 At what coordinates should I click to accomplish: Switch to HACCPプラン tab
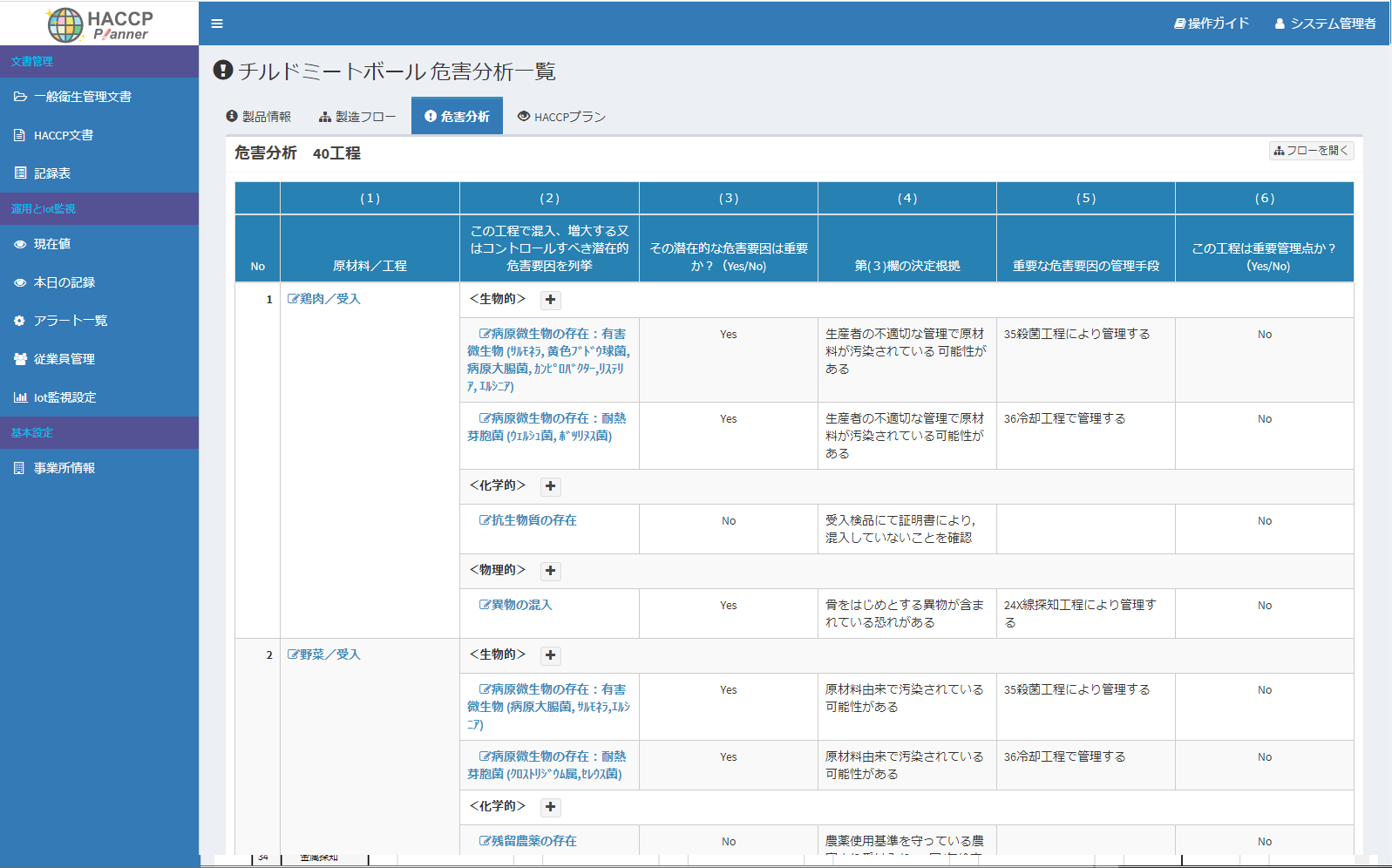561,117
